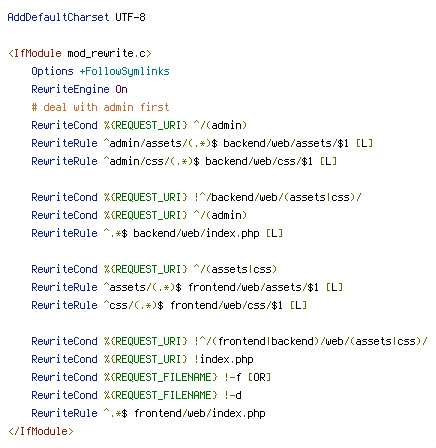Click backend/web/index.php rewrite target
436x448 pixels.
click(196, 233)
